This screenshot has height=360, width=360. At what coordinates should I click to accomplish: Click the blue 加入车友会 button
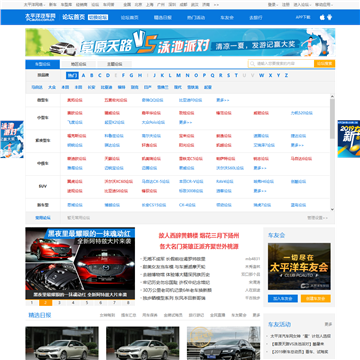(x=283, y=299)
